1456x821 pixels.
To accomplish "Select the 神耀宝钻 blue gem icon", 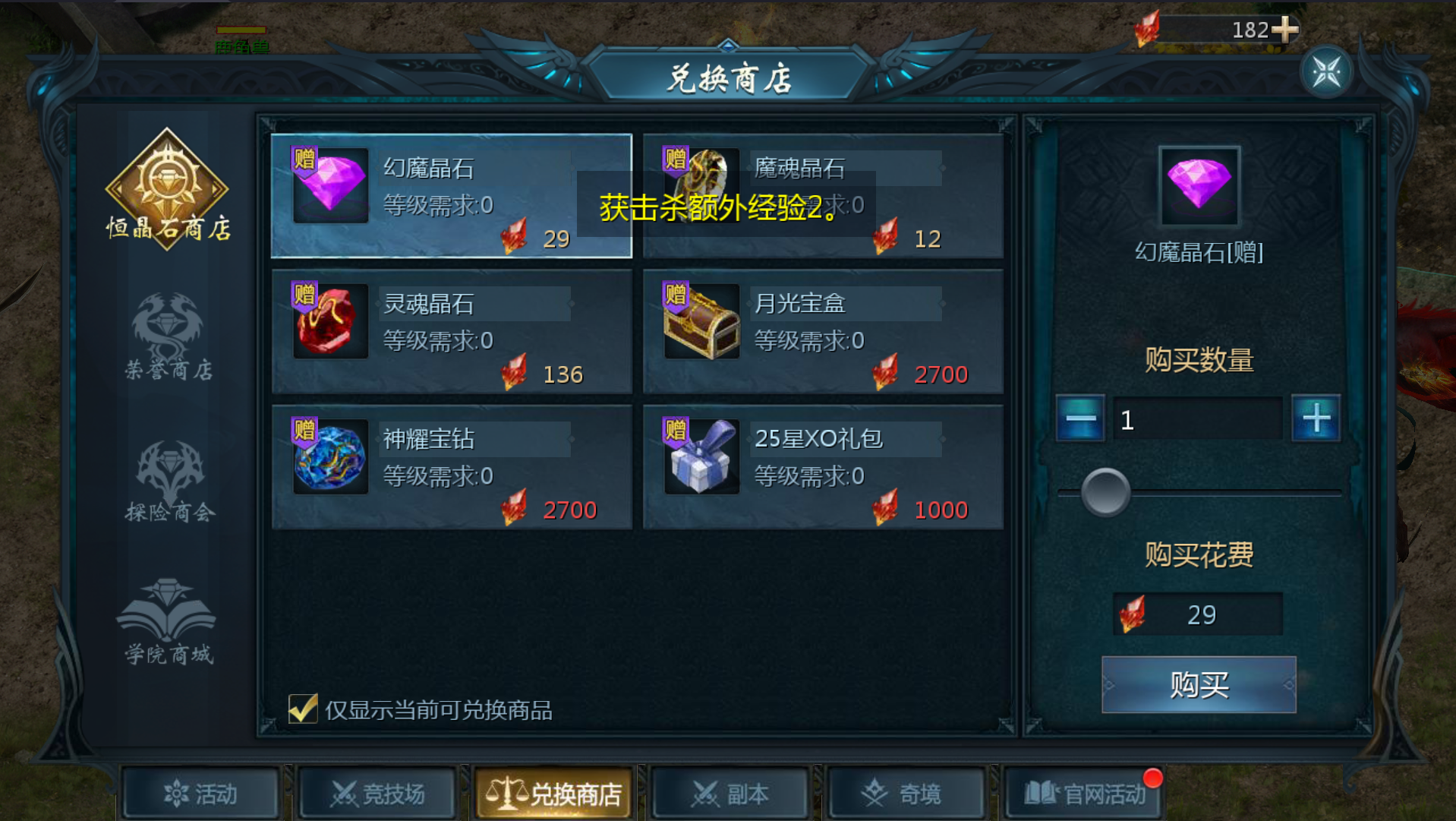I will coord(330,457).
